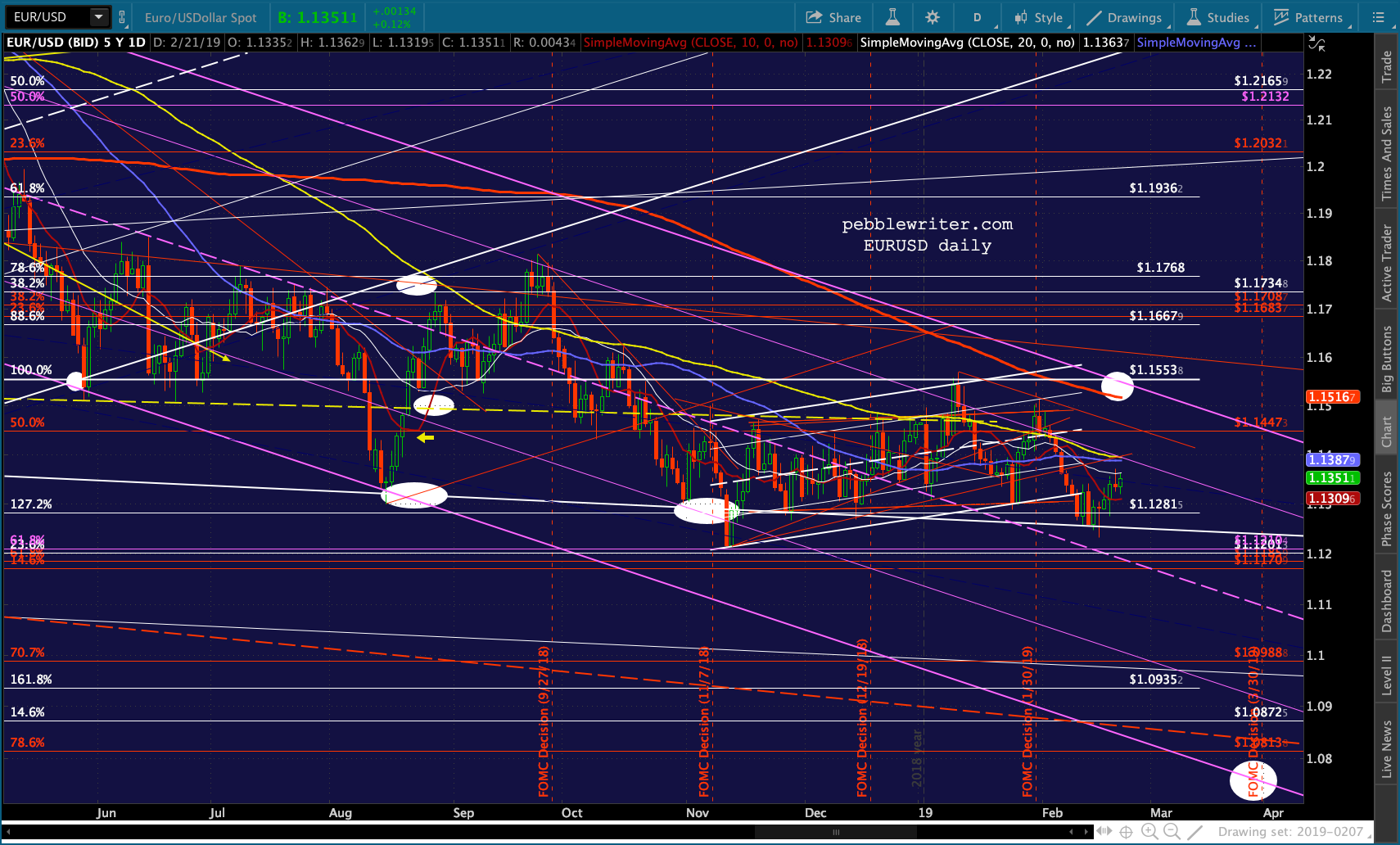Viewport: 1400px width, 845px height.
Task: Click the 1.1309 red price bubble
Action: tap(1333, 499)
